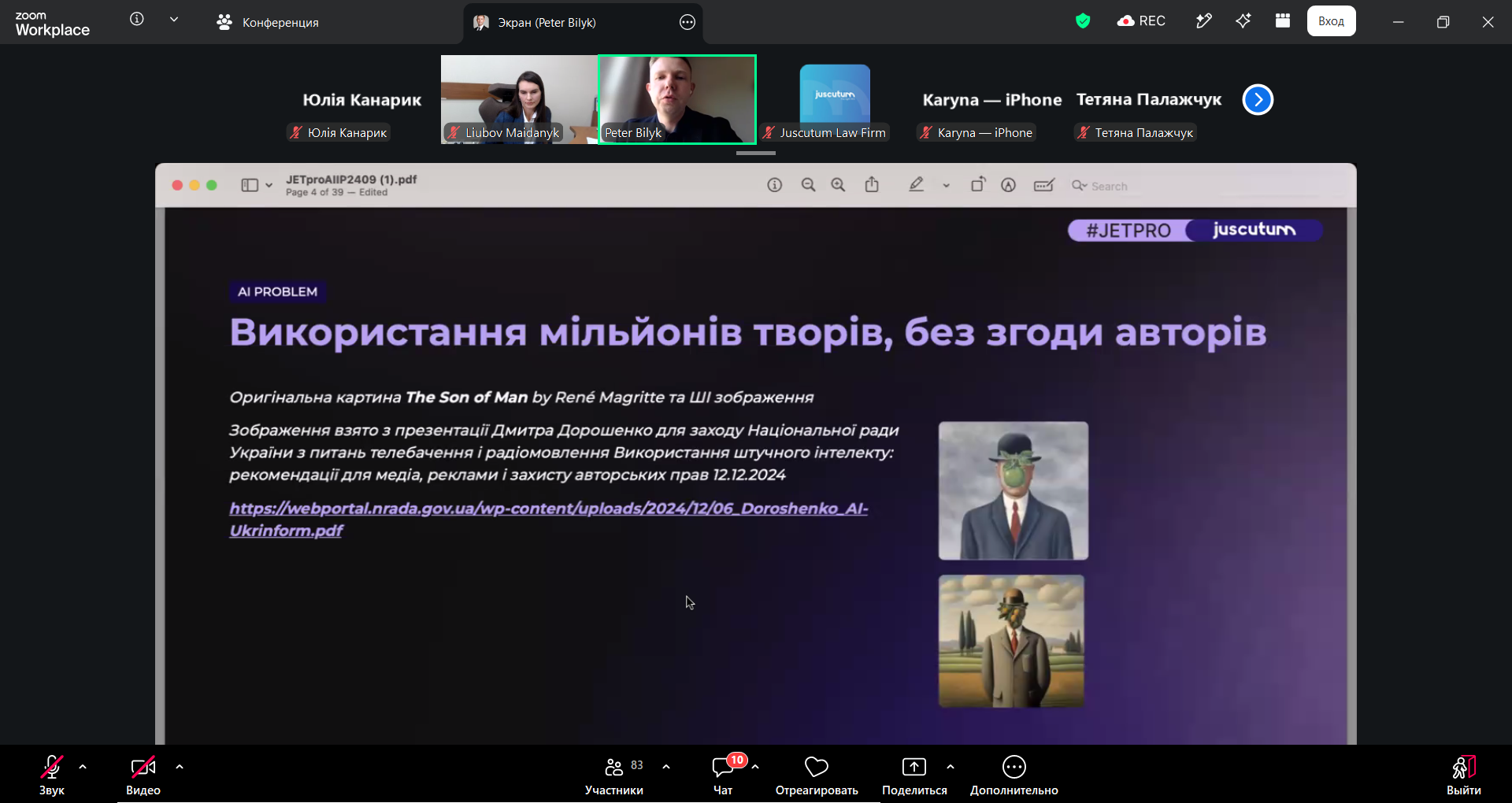This screenshot has height=803, width=1512.
Task: Expand the dropdown next to meeting info
Action: pos(174,20)
